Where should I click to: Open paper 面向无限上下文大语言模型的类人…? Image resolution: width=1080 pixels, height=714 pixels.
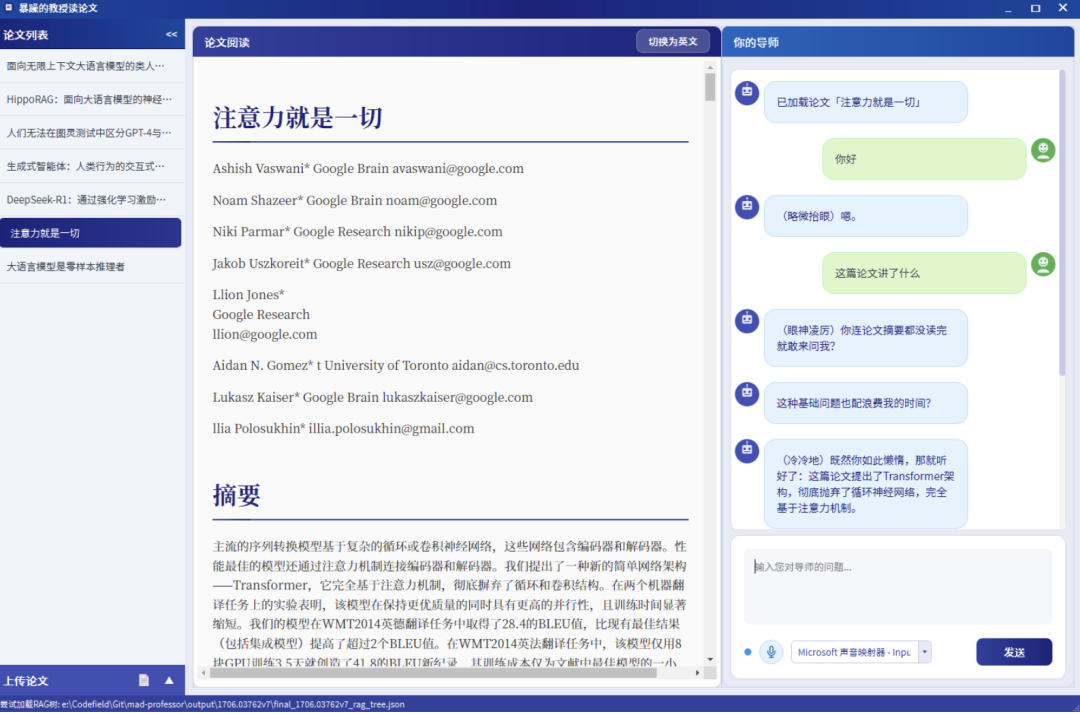click(92, 66)
